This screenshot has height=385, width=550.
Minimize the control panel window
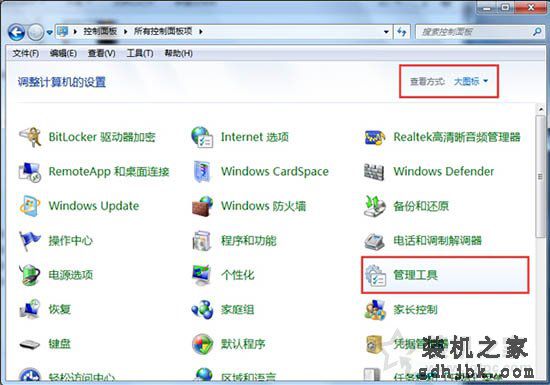click(x=487, y=7)
